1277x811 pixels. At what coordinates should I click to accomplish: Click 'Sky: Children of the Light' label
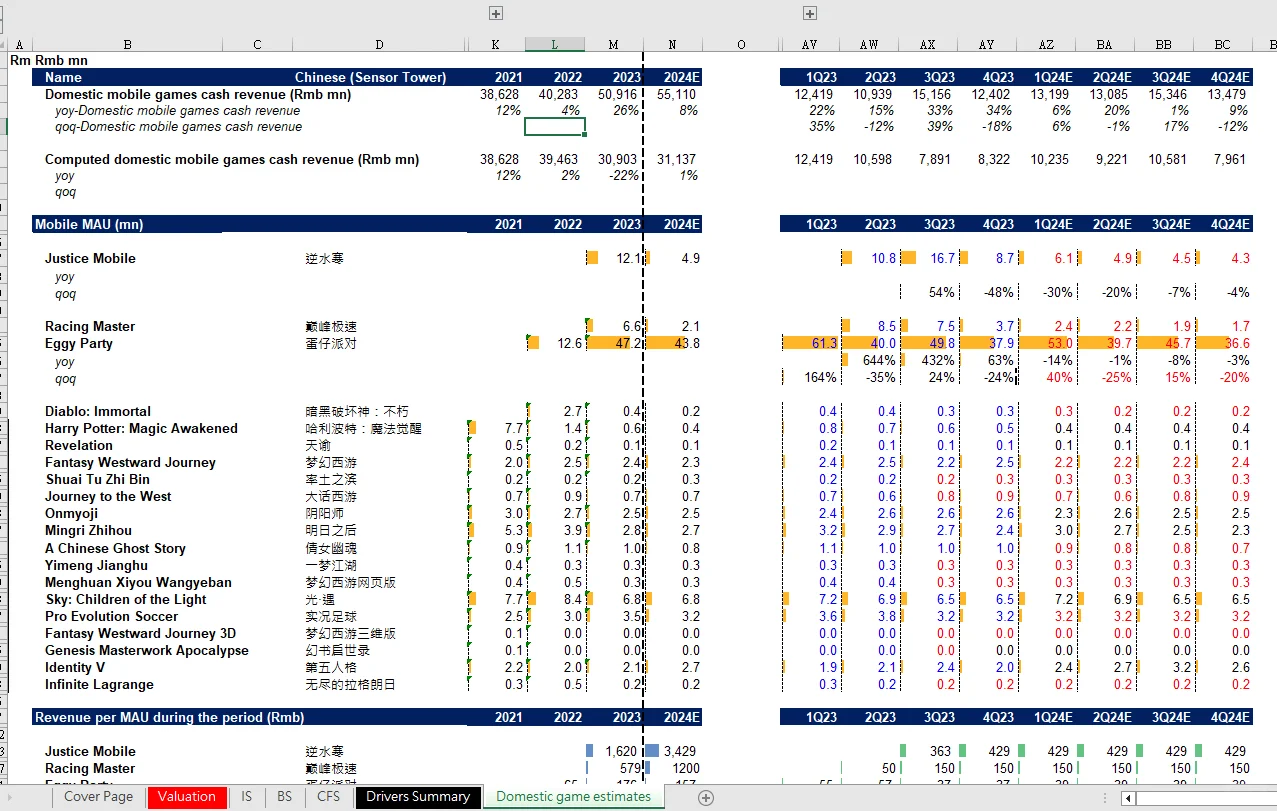tap(126, 599)
